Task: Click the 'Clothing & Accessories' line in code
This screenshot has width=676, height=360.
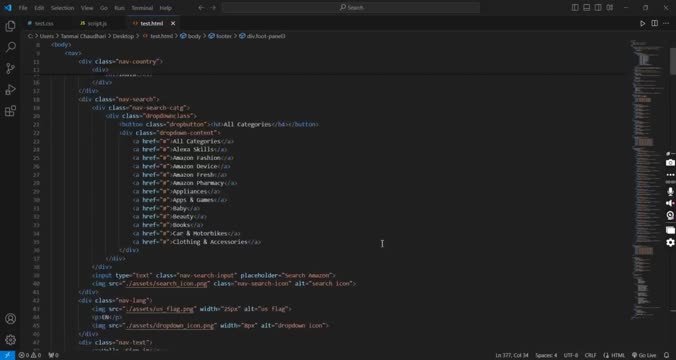Action: coord(196,242)
